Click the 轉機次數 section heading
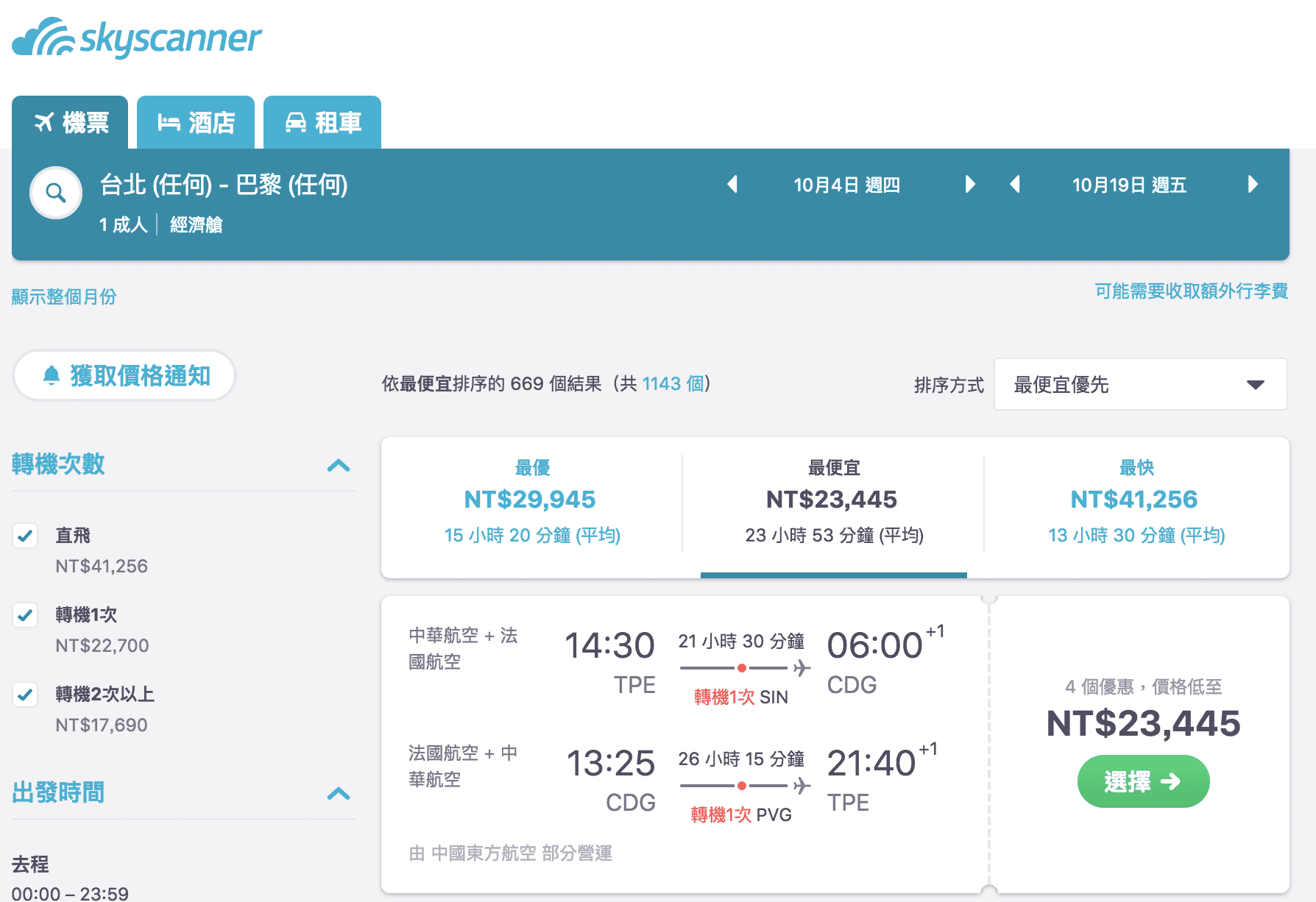 click(x=58, y=464)
